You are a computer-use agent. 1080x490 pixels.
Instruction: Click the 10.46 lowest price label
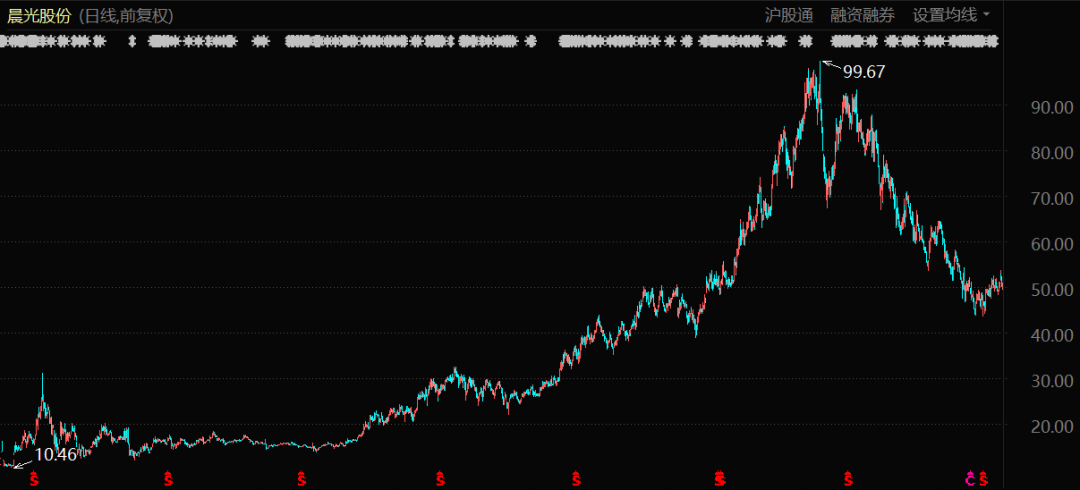tap(55, 455)
